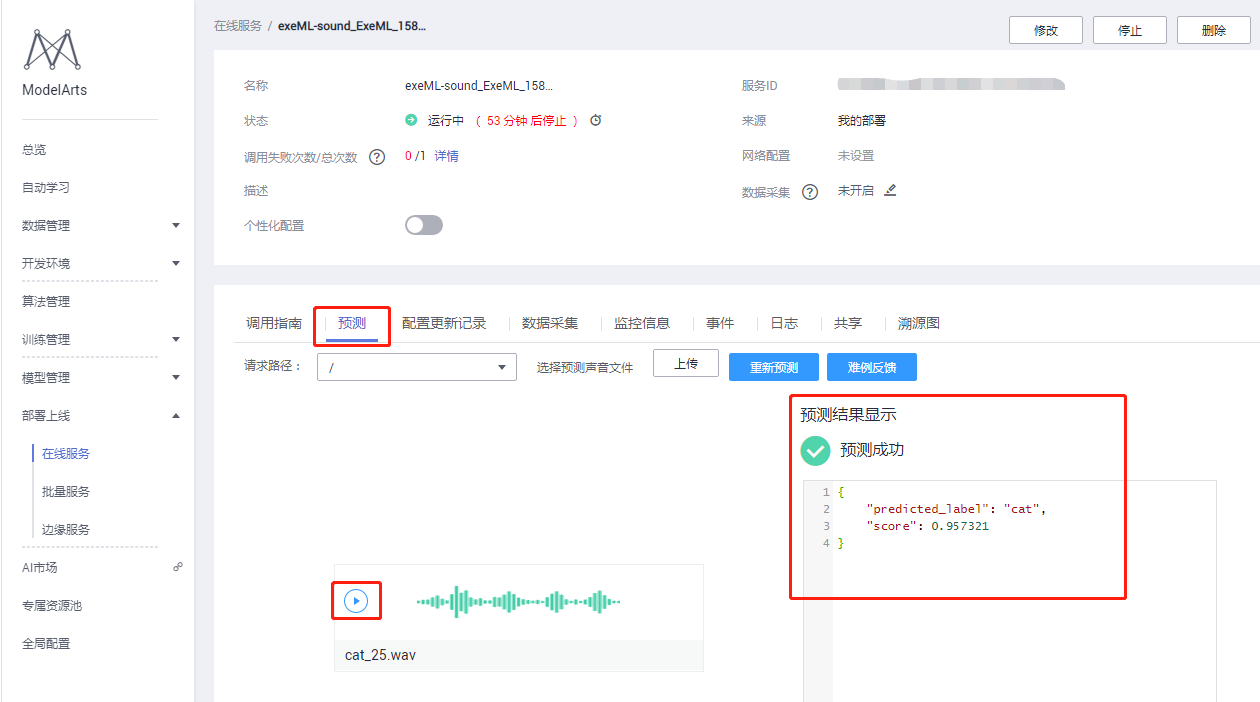The image size is (1260, 702).
Task: Stop the service using 停止 button
Action: (1129, 30)
